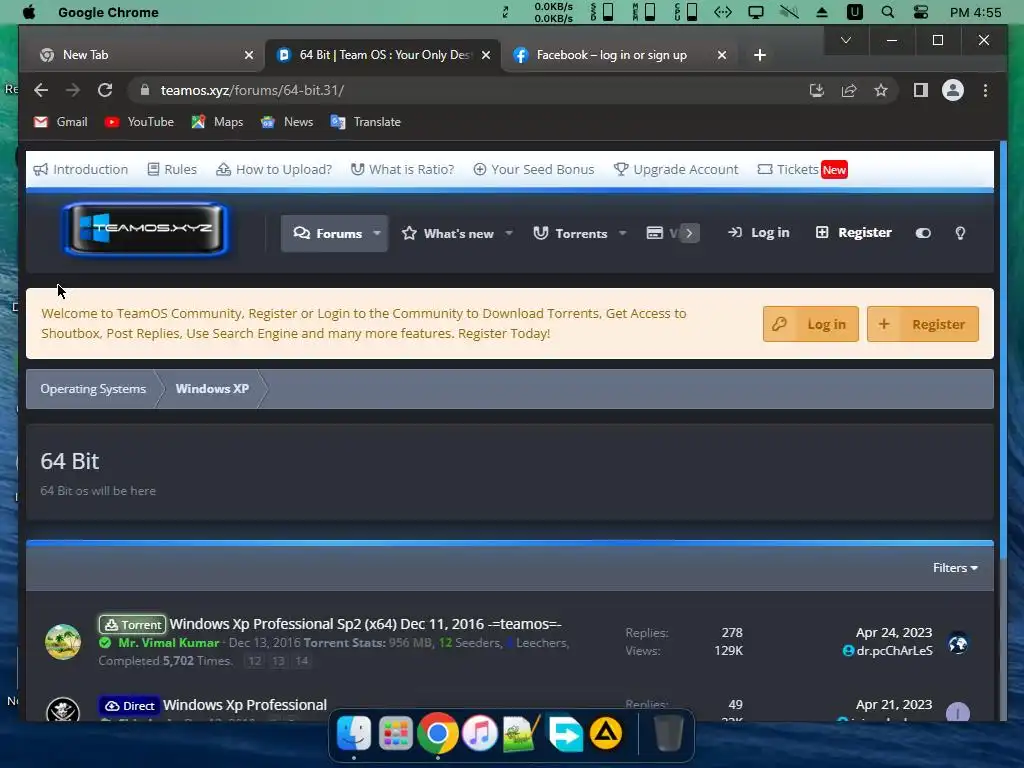Open Spotlight search in menu bar
Viewport: 1024px width, 768px height.
point(888,12)
